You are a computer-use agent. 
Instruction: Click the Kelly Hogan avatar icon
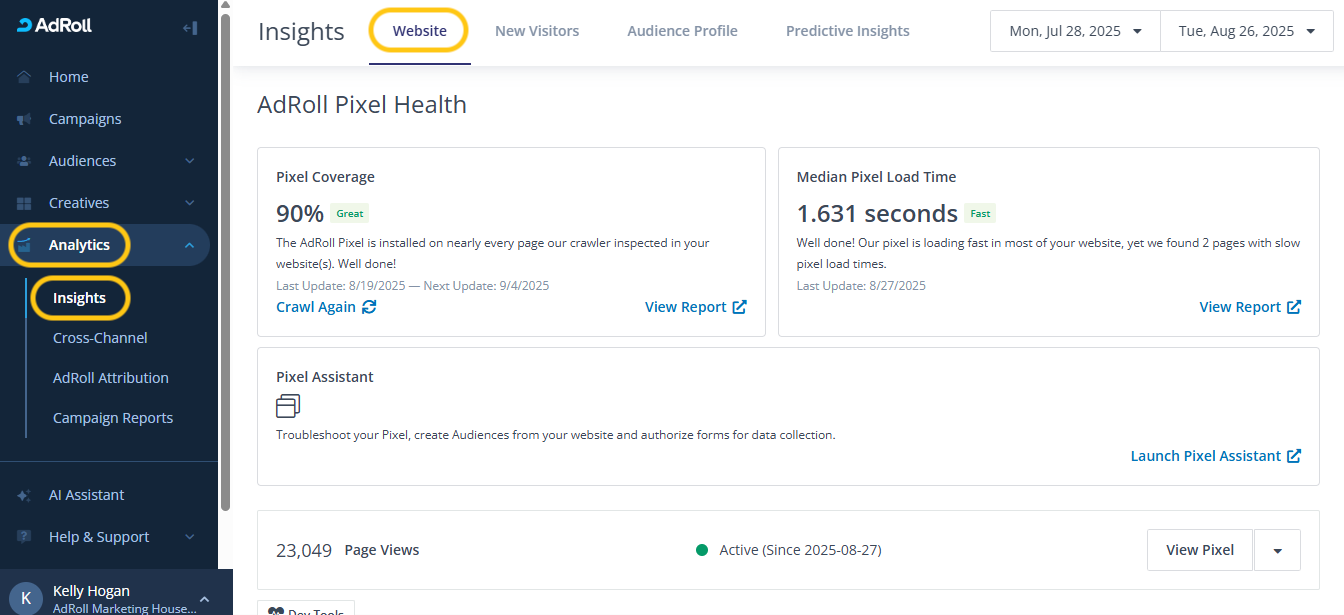coord(26,597)
